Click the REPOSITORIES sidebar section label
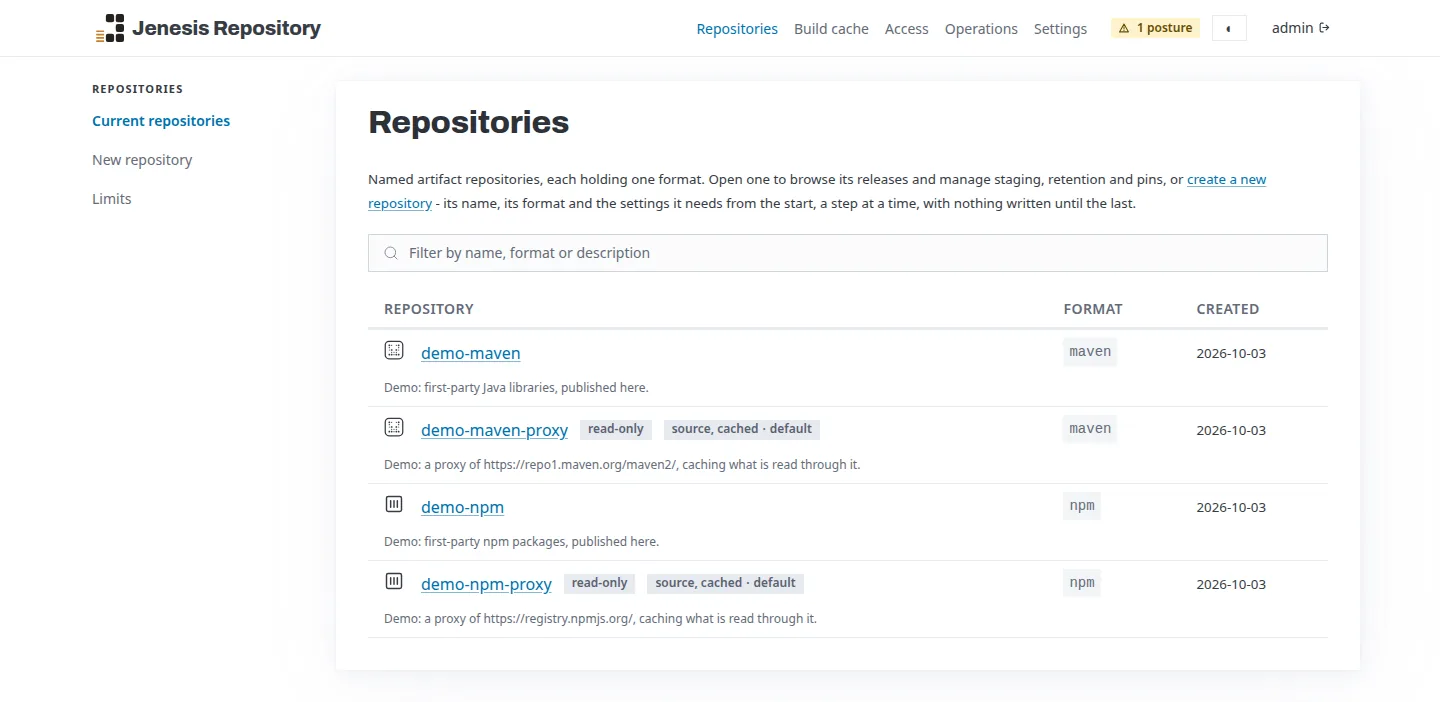 point(138,89)
